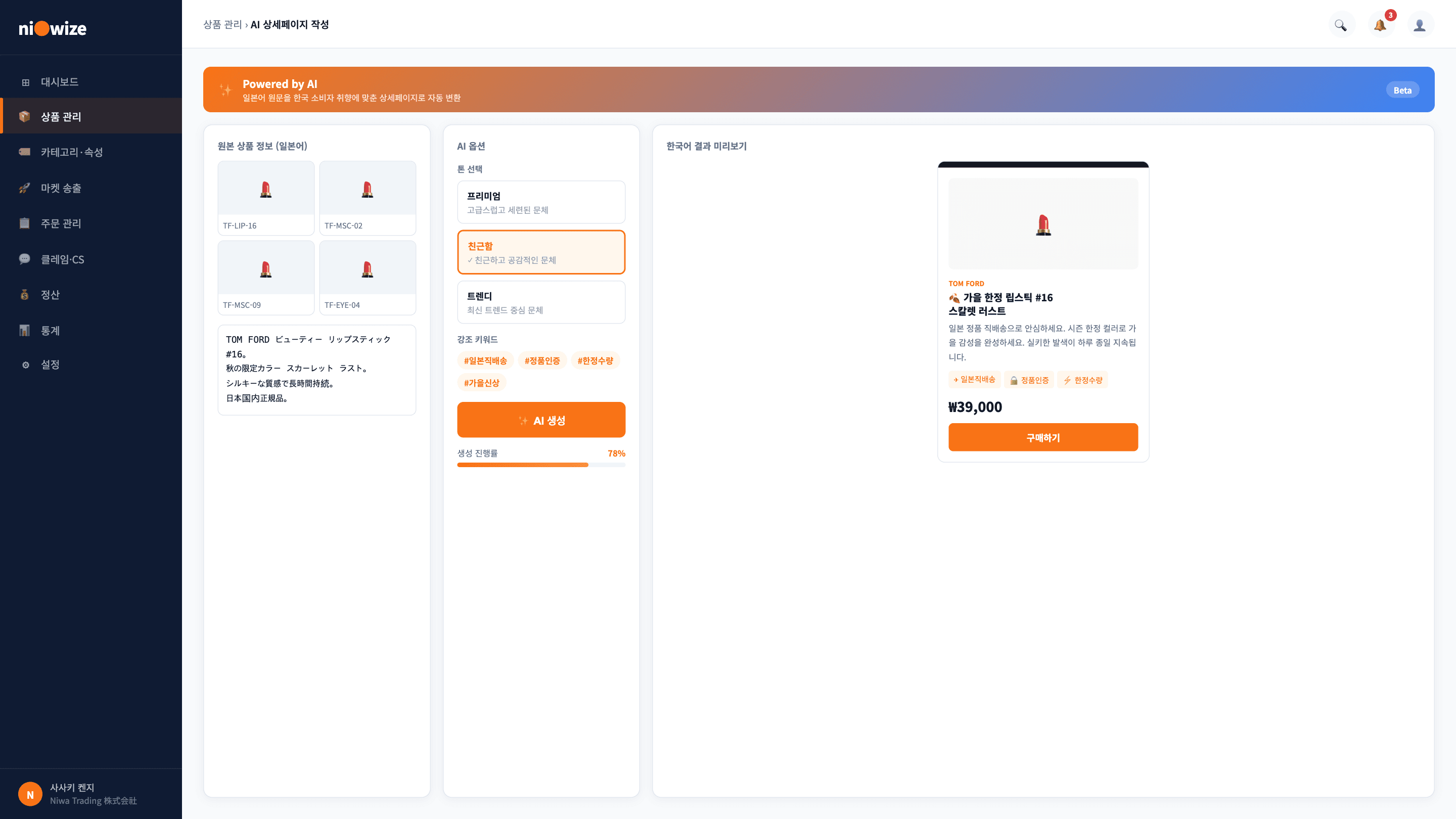Image resolution: width=1456 pixels, height=819 pixels.
Task: Click the Beta badge on banner
Action: click(x=1402, y=90)
